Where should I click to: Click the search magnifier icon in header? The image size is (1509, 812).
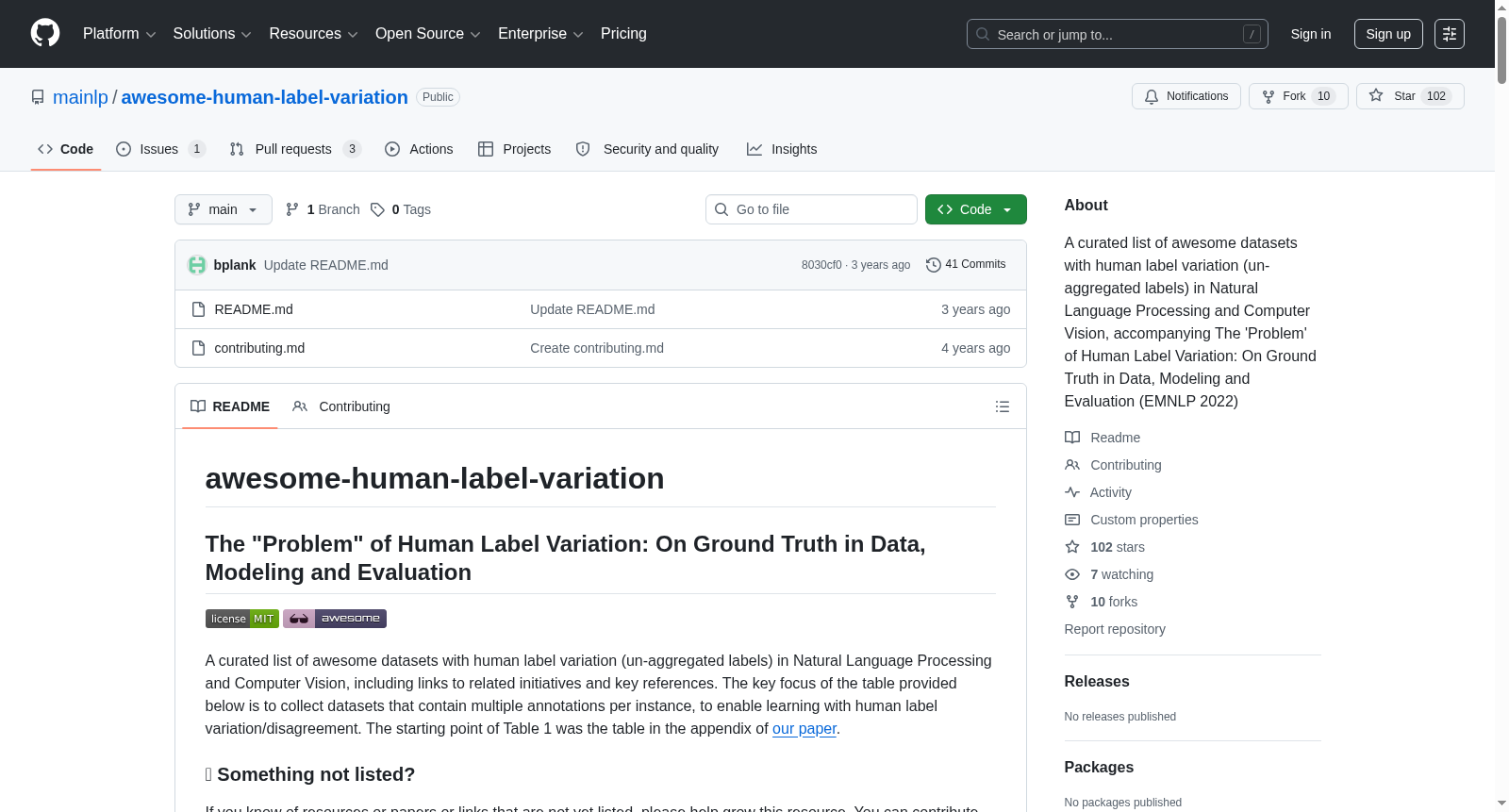pyautogui.click(x=983, y=34)
